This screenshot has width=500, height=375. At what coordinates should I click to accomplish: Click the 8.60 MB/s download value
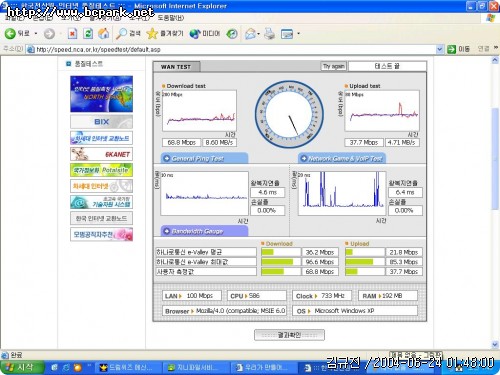(x=219, y=142)
